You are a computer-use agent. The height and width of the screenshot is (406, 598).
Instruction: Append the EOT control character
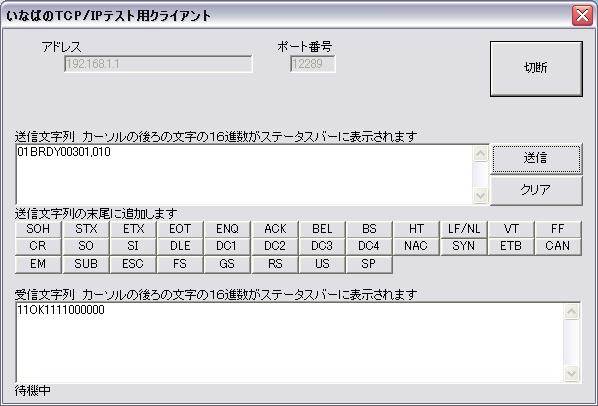180,229
